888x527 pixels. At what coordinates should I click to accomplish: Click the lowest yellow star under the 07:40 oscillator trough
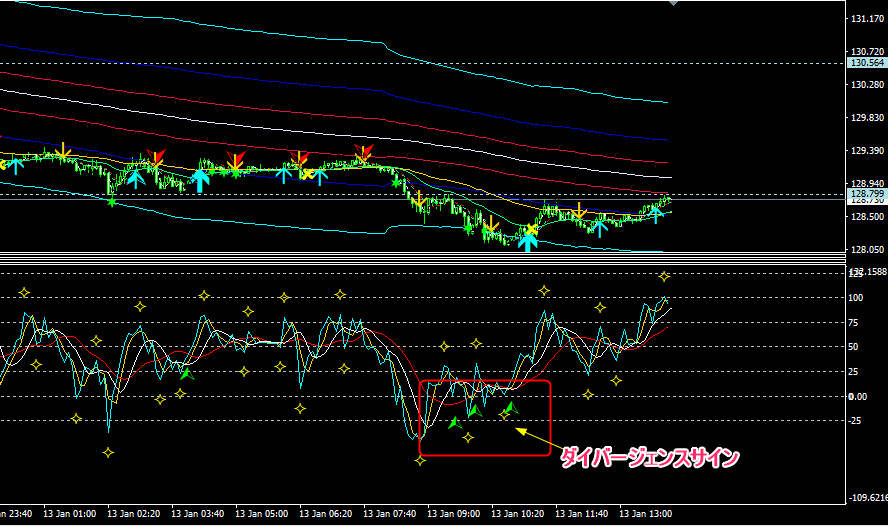pyautogui.click(x=420, y=461)
